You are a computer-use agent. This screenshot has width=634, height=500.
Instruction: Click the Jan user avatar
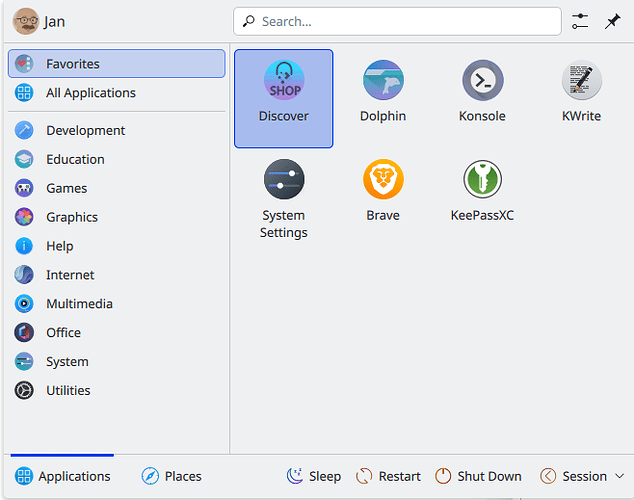tap(26, 21)
